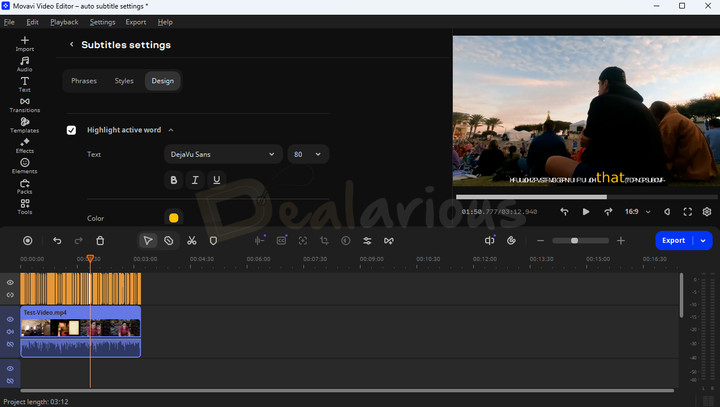Image resolution: width=720 pixels, height=407 pixels.
Task: Collapse the Highlight active word section
Action: pos(171,130)
